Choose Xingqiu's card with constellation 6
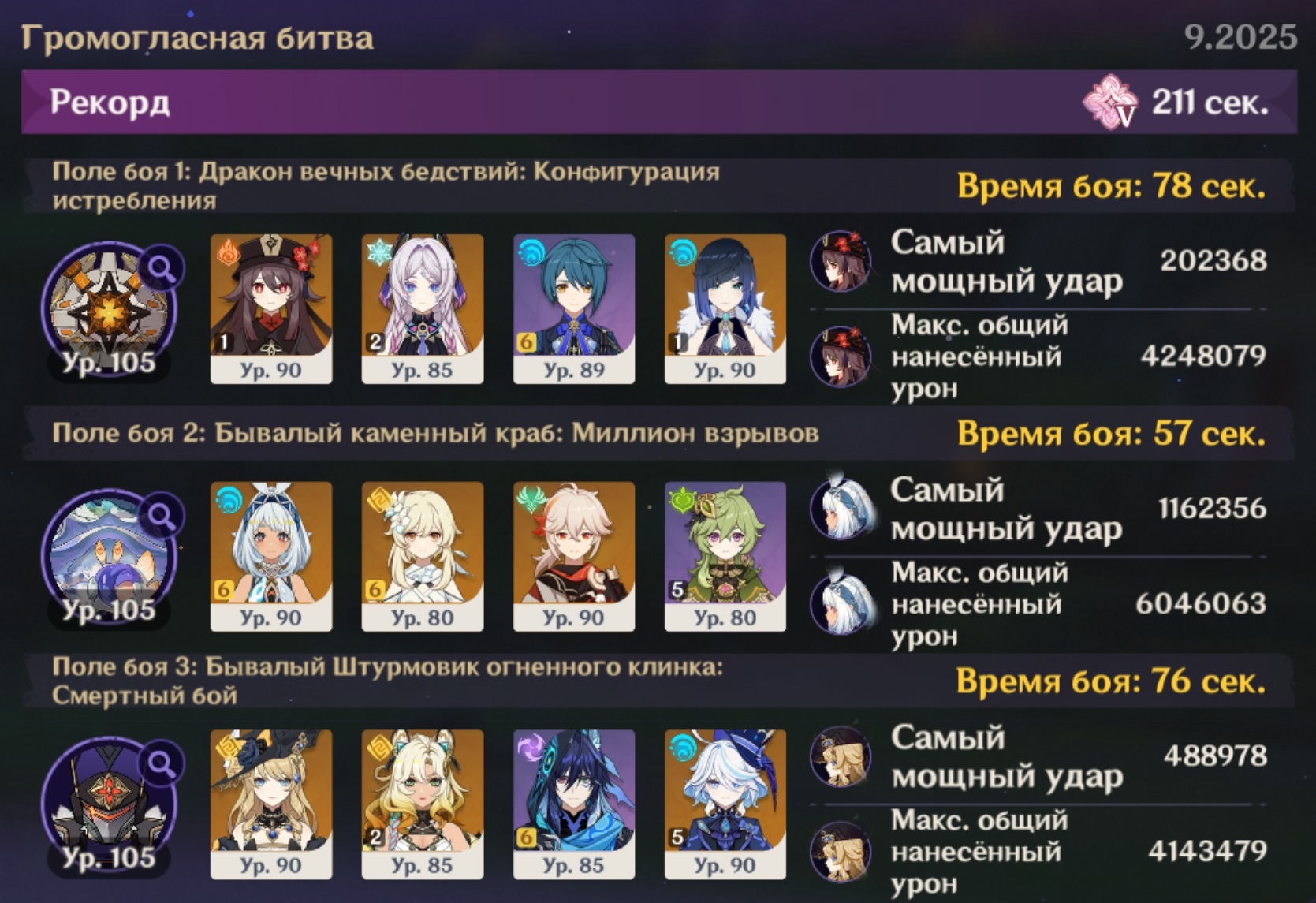This screenshot has height=903, width=1316. (574, 308)
